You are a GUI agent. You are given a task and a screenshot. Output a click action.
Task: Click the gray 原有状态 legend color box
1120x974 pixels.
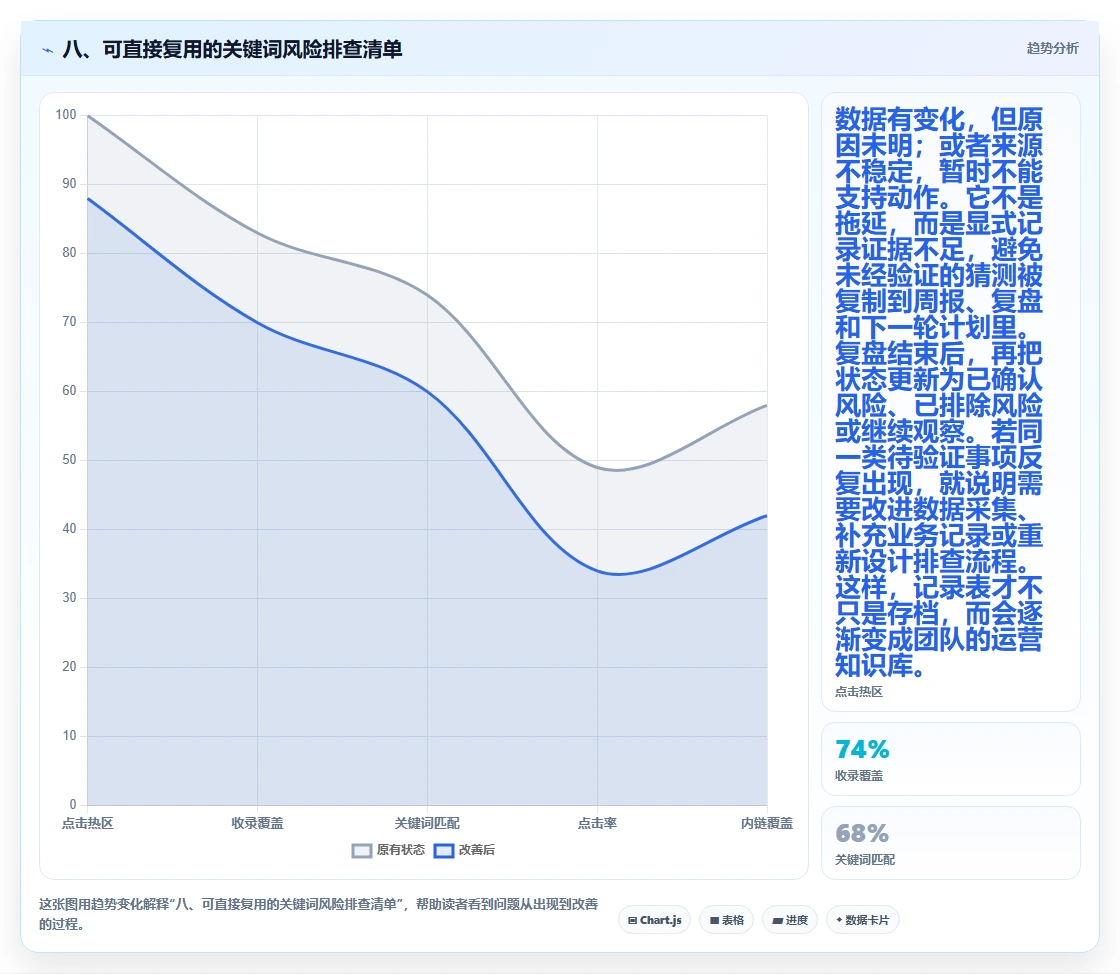[x=362, y=850]
